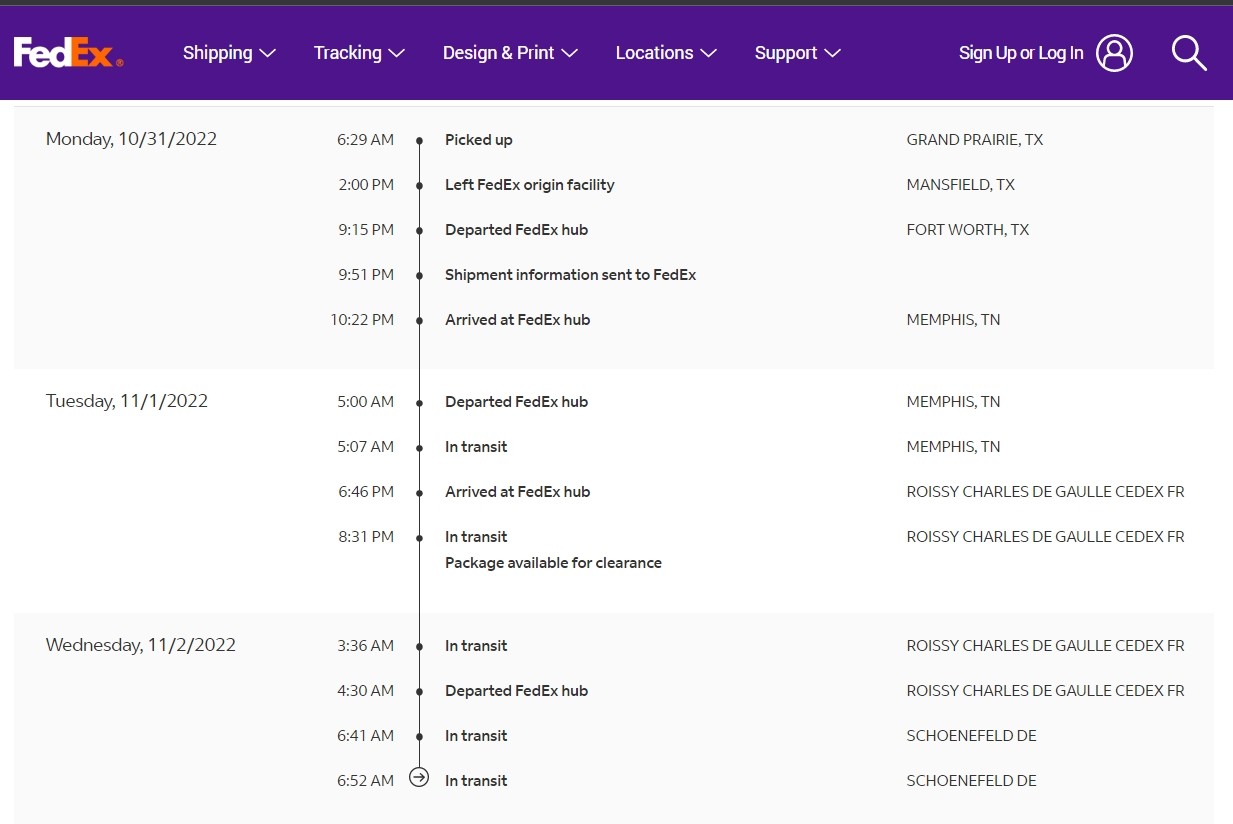
Task: Expand the Shipping dropdown menu
Action: pos(229,53)
